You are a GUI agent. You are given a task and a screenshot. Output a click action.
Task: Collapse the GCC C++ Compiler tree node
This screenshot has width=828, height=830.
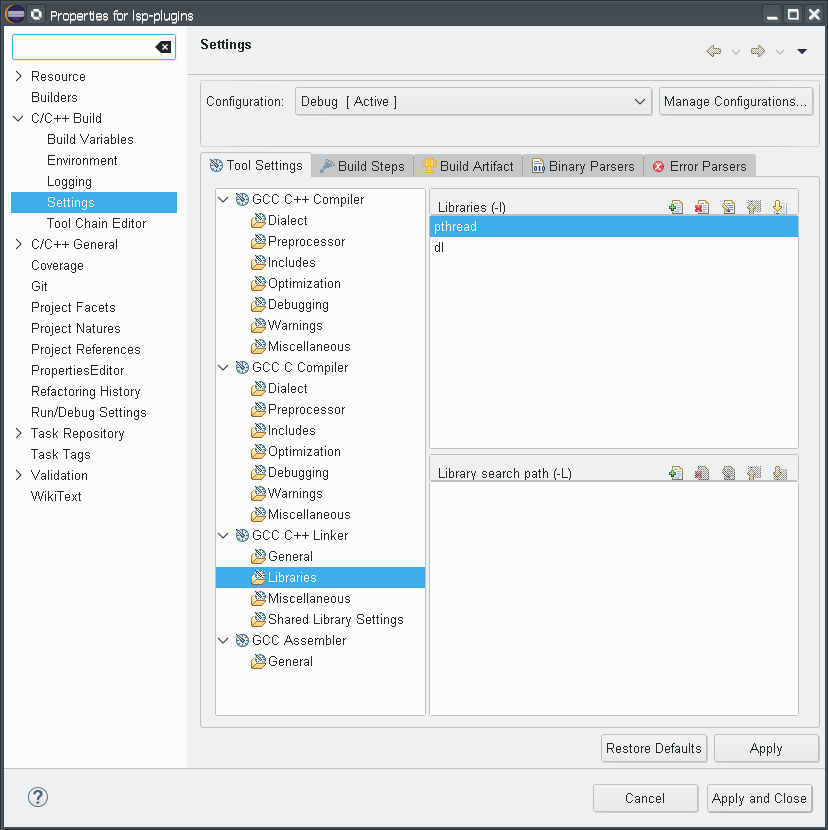(224, 199)
